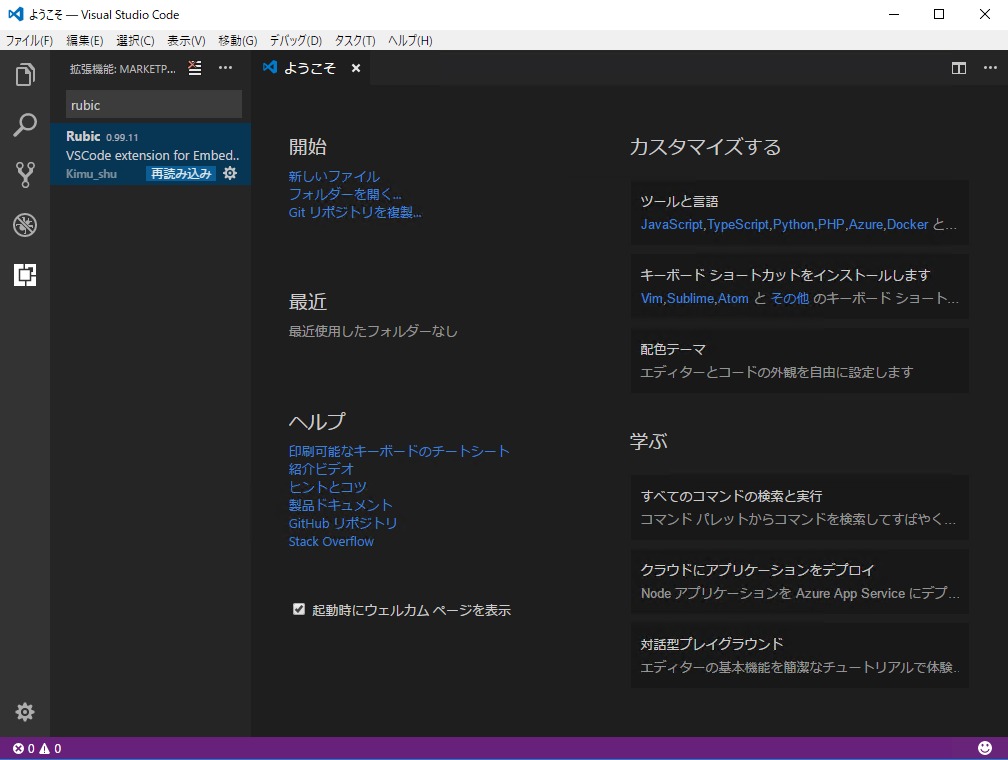Toggle 起動時にウェルカム ページを表示 checkbox
The height and width of the screenshot is (760, 1008).
(x=298, y=609)
